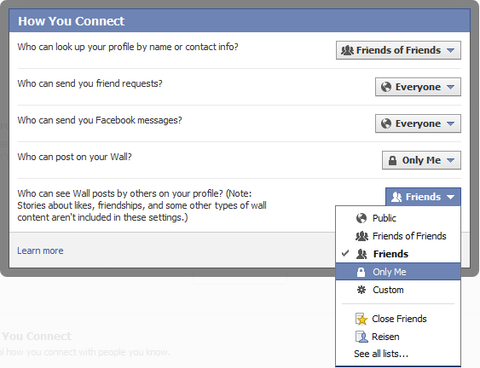
Task: Click the star list icon for Close Friends
Action: [361, 319]
